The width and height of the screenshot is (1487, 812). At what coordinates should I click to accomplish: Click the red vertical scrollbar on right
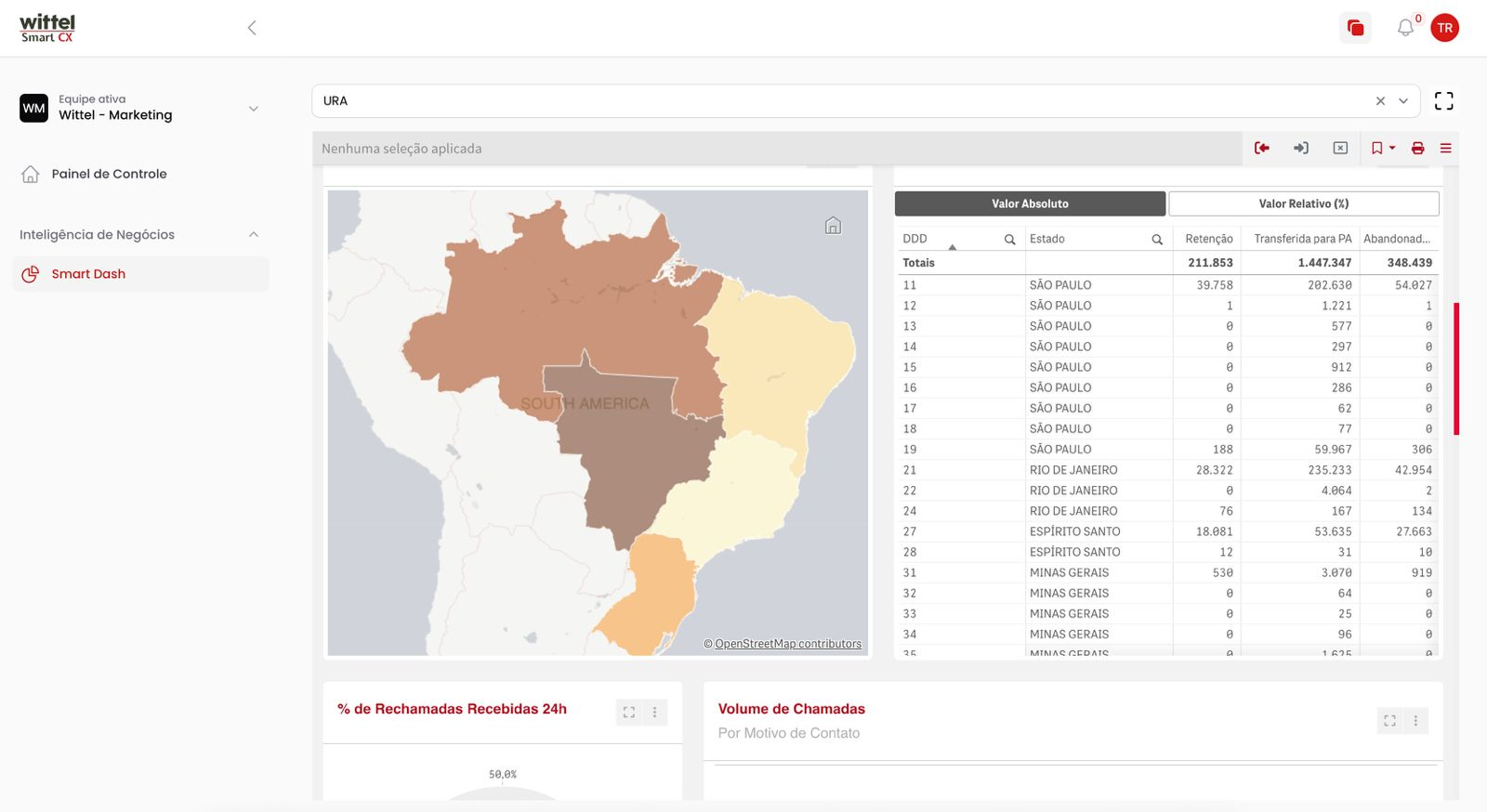(x=1456, y=368)
